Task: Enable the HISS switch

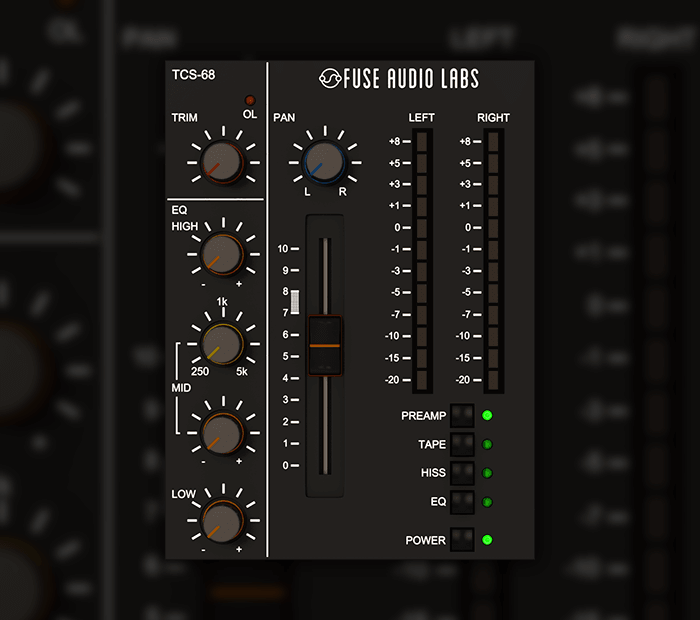Action: (x=462, y=472)
